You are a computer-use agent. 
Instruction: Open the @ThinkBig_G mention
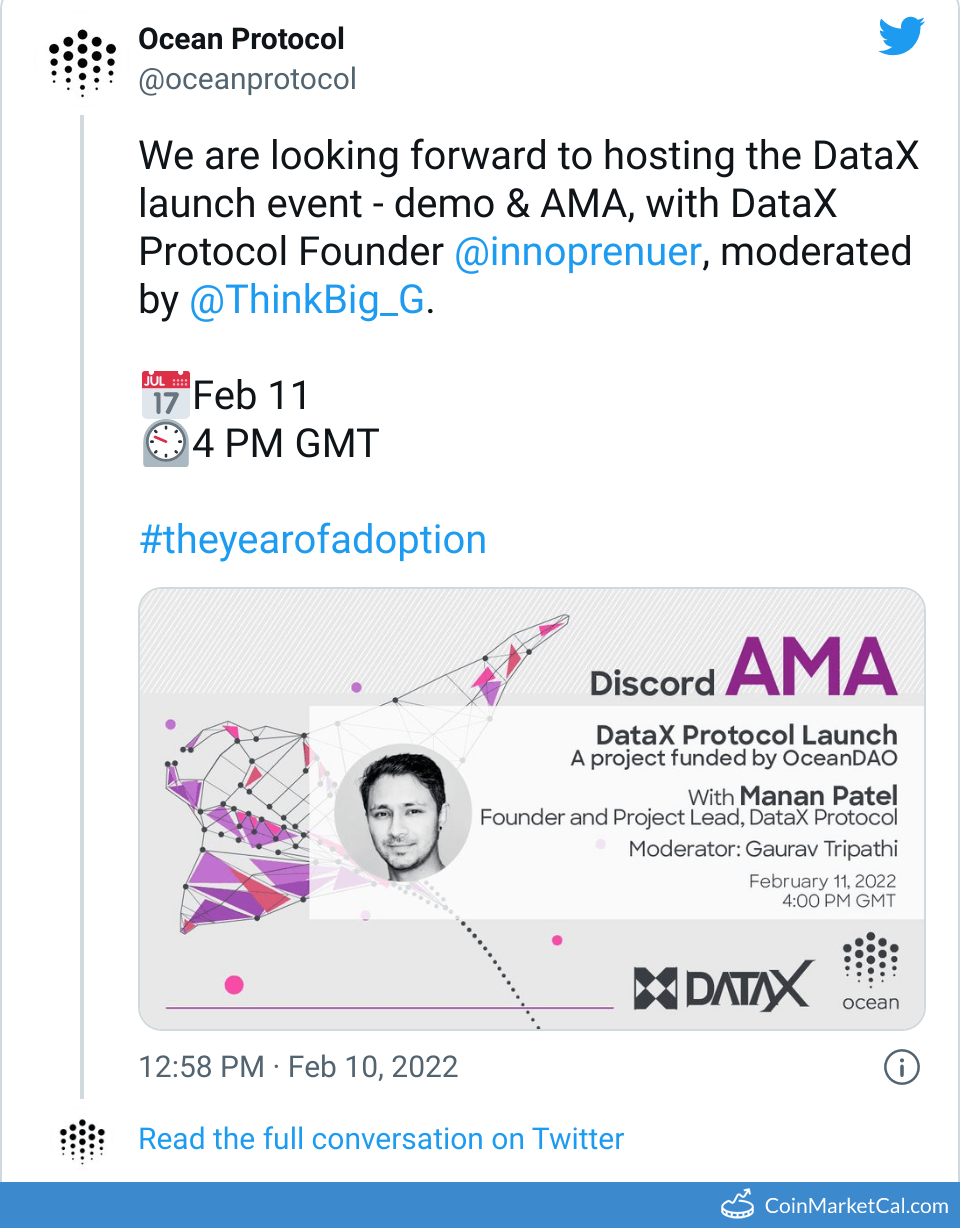coord(307,300)
